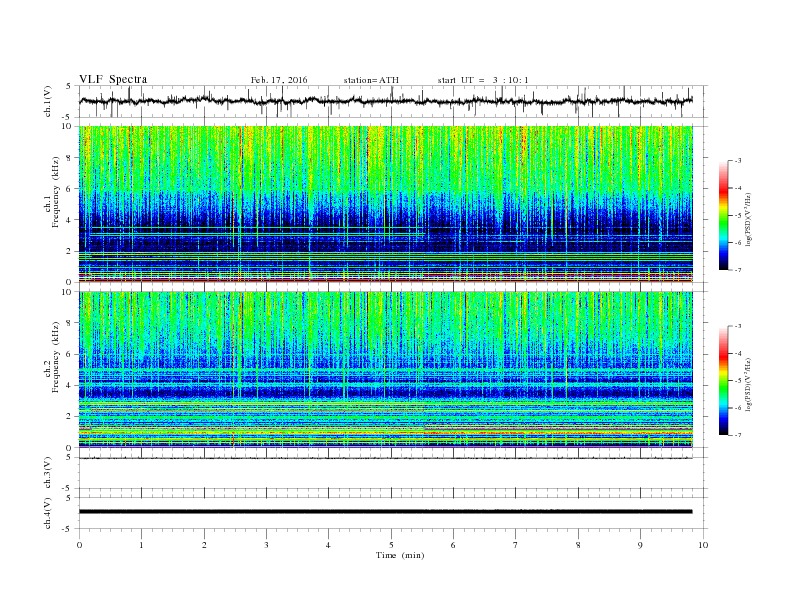The image size is (792, 612).
Task: Click the "ch.1(V)" waveform axis label
Action: click(47, 101)
